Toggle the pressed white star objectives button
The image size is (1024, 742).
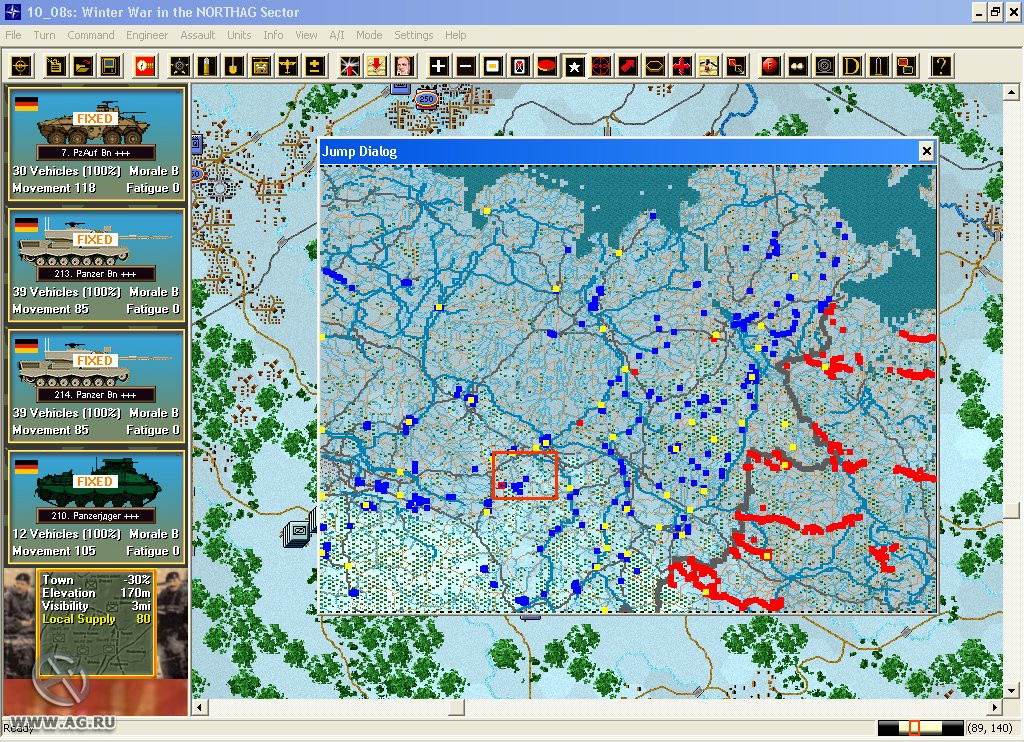click(574, 66)
